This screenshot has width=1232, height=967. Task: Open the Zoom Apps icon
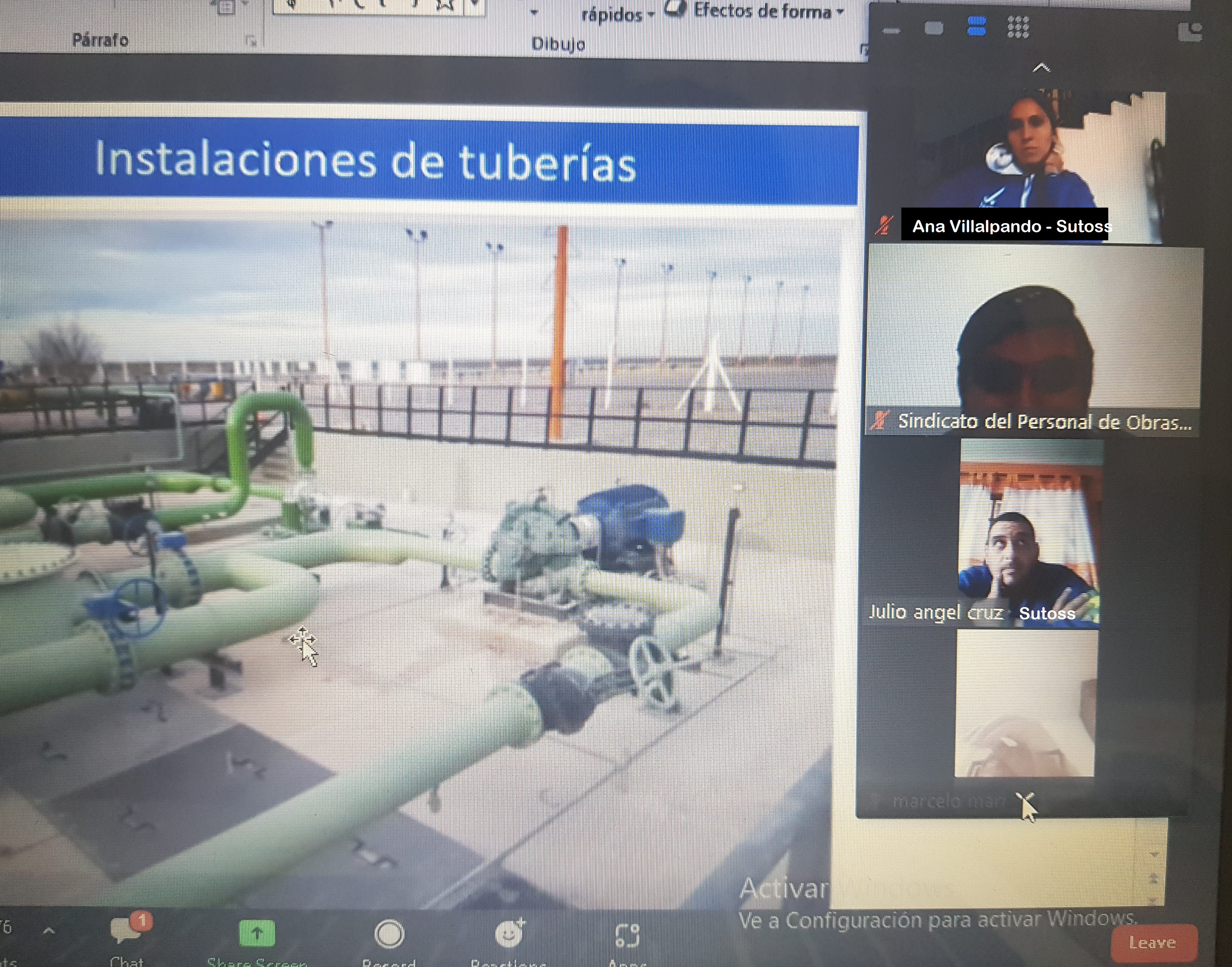627,935
